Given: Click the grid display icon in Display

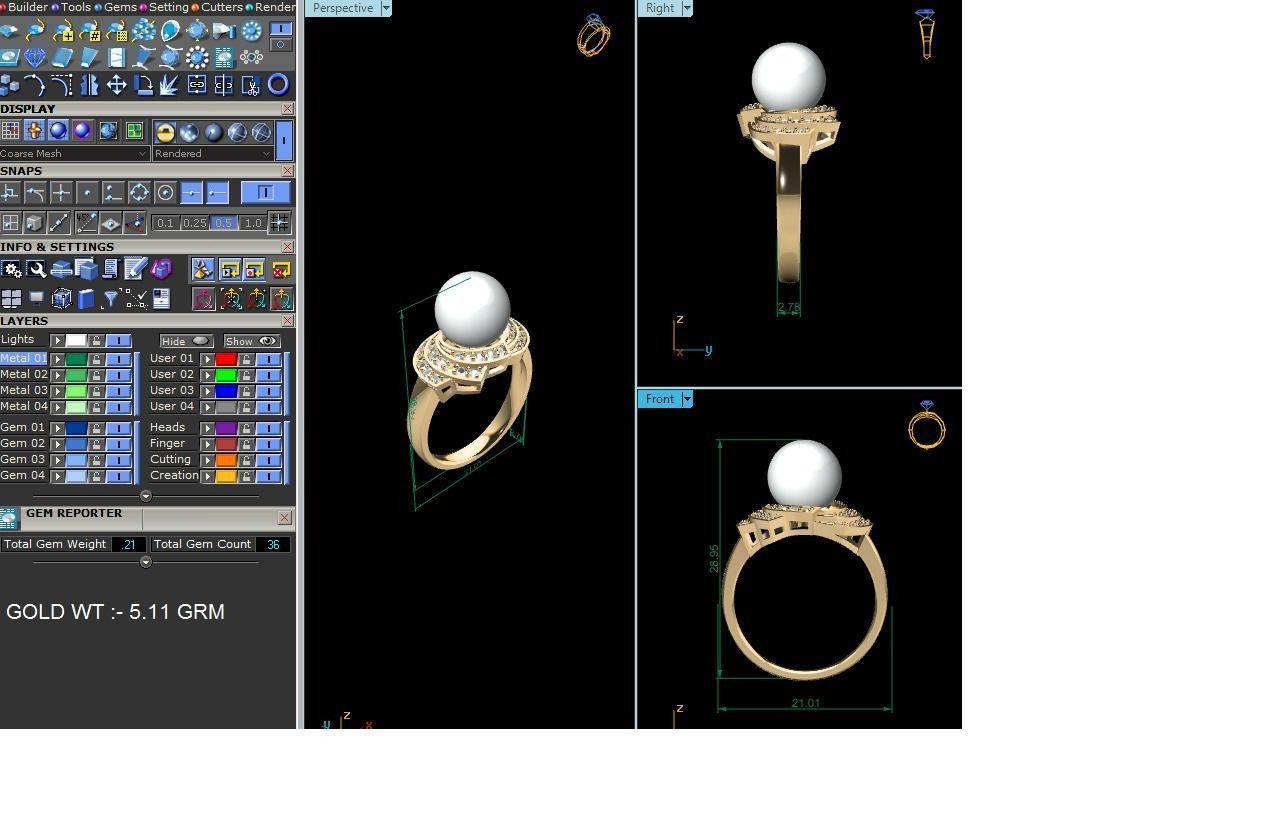Looking at the screenshot, I should tap(10, 131).
